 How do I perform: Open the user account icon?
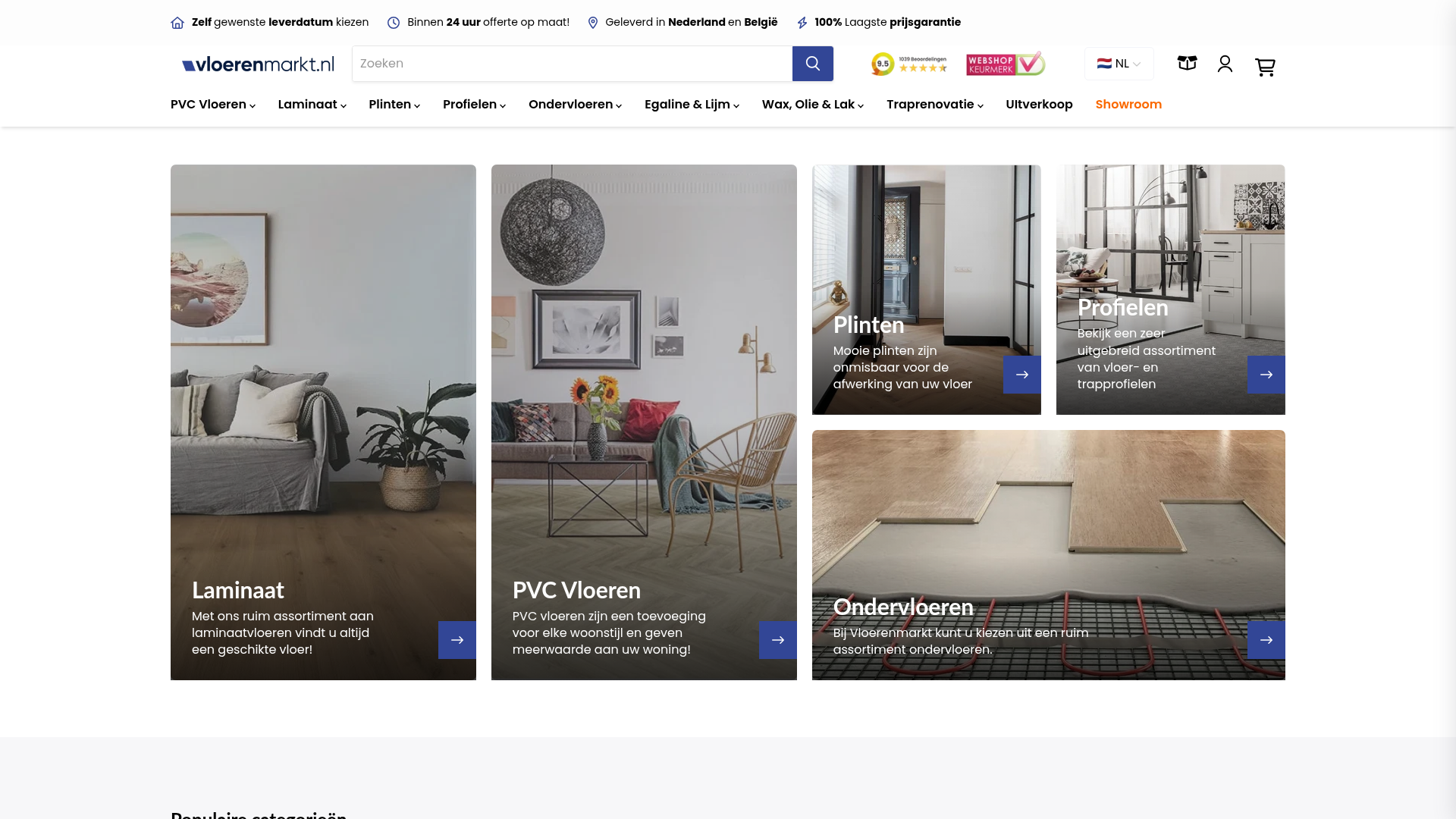[1225, 64]
